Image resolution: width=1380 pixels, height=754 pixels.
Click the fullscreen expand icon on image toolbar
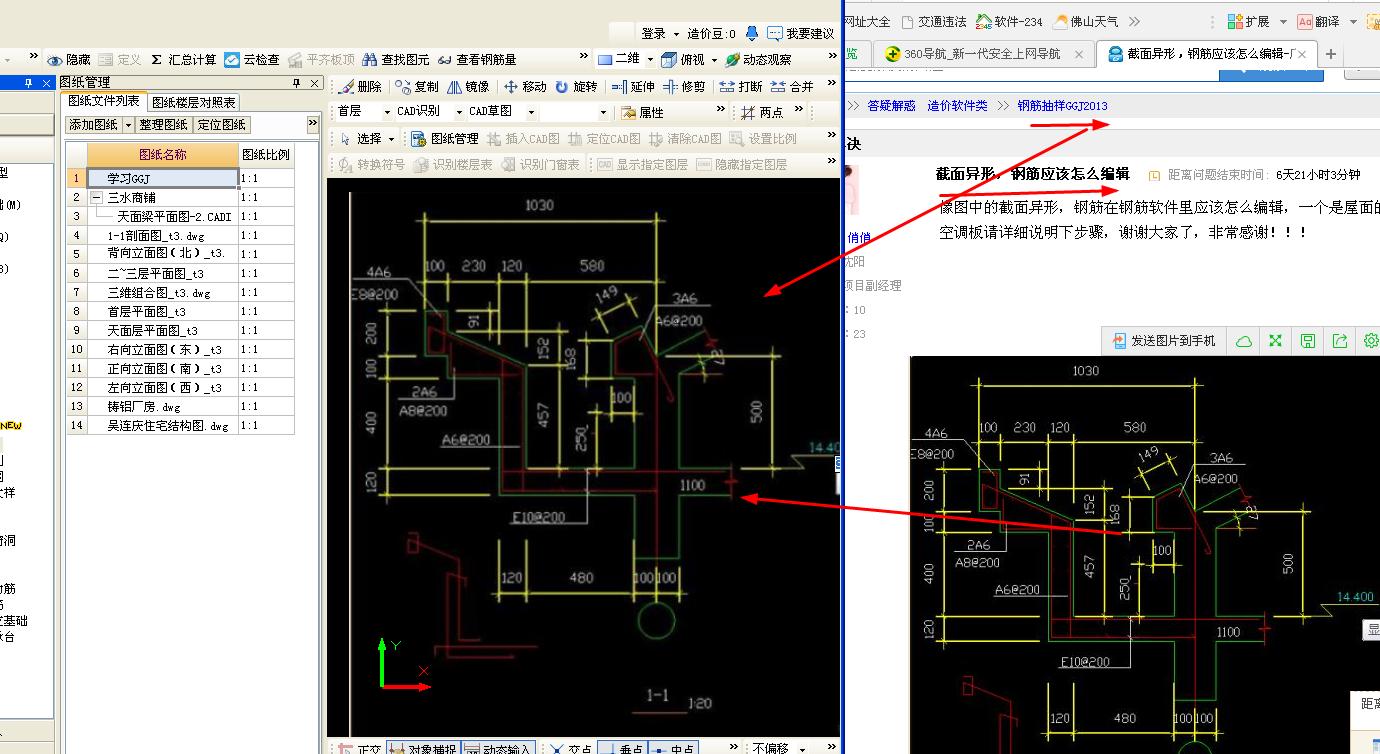tap(1275, 341)
